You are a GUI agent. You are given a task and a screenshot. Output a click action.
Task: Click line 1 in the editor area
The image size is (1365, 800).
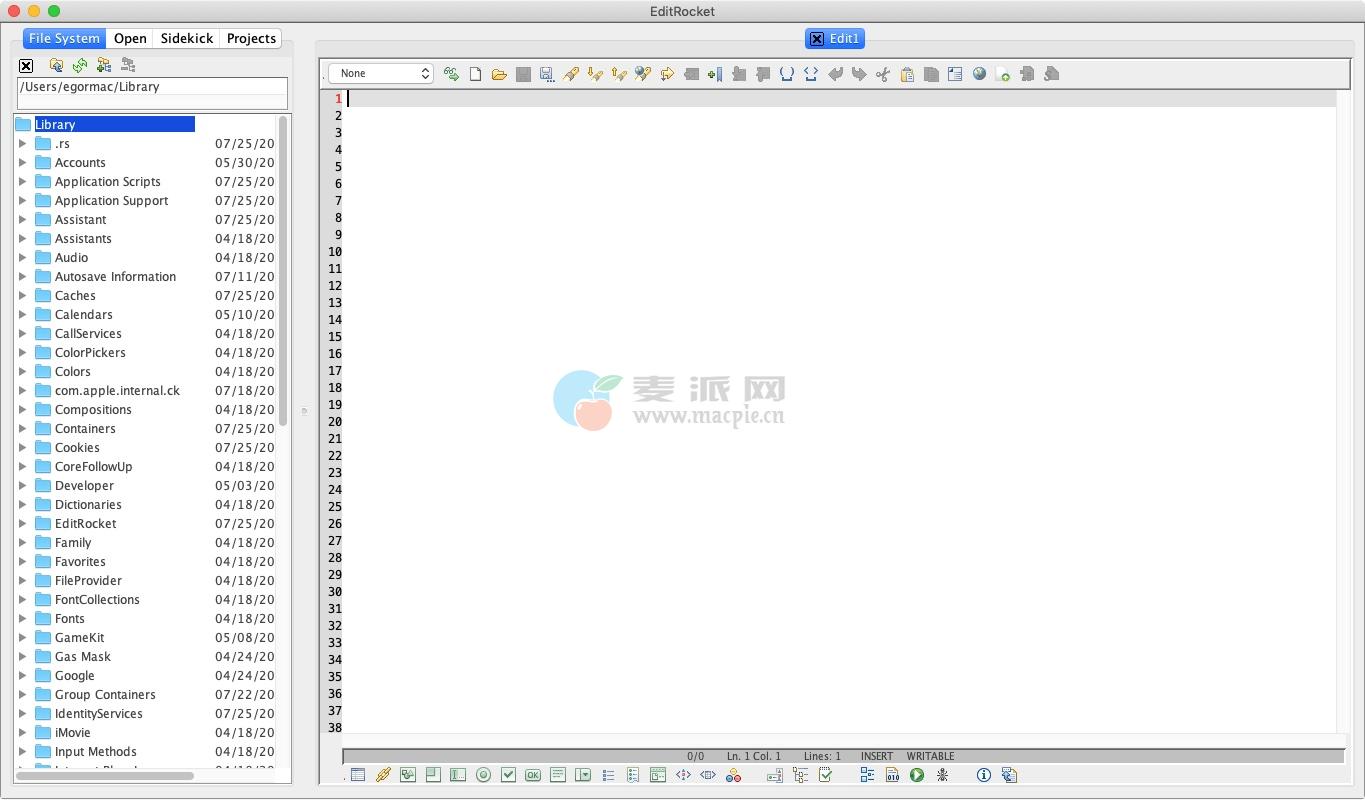pyautogui.click(x=840, y=99)
